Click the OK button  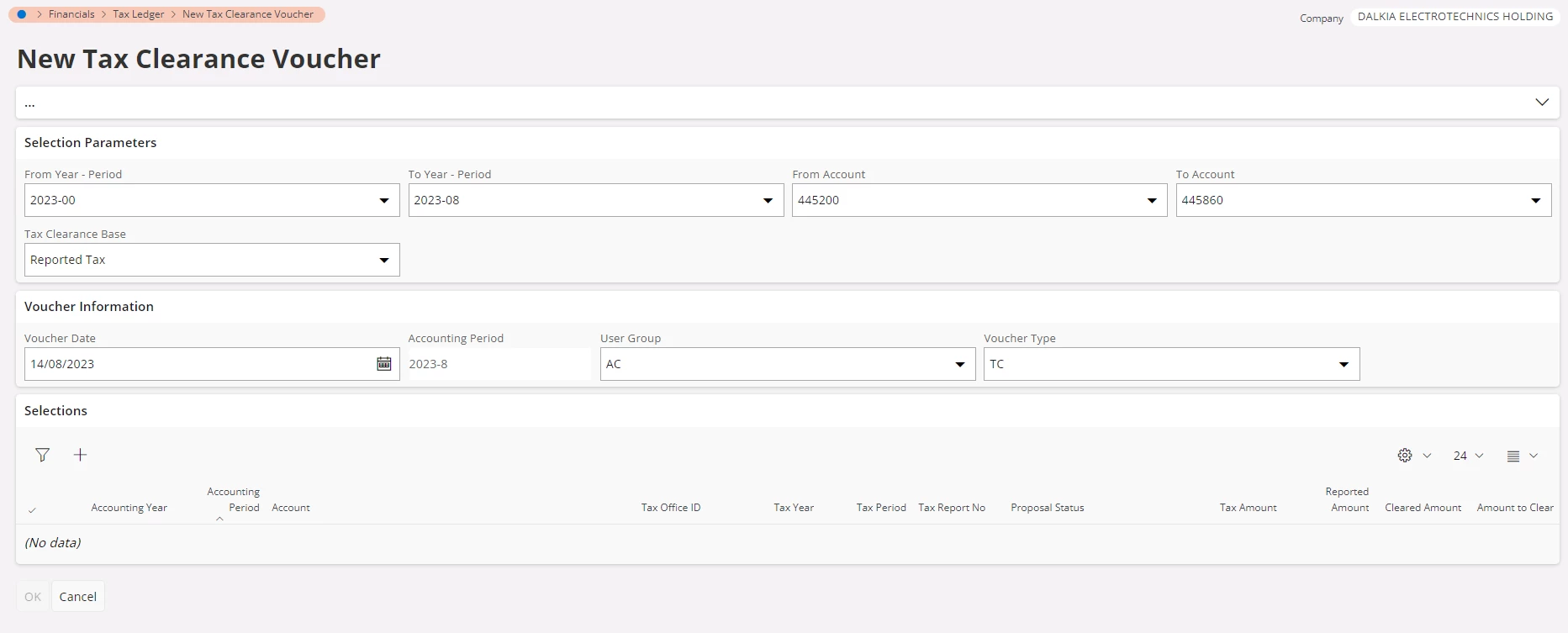[33, 597]
